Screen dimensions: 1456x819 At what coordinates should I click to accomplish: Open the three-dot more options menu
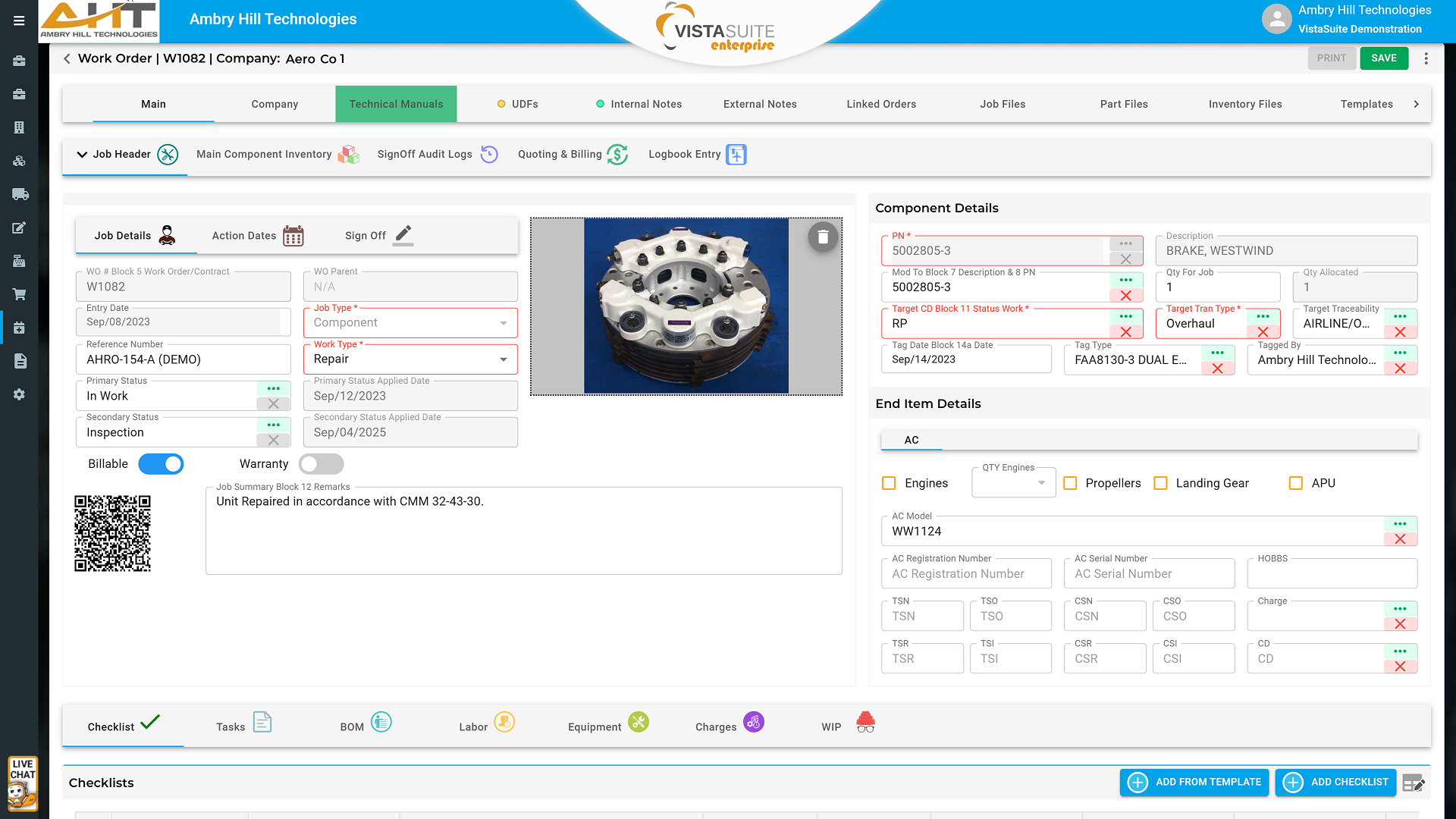1426,58
